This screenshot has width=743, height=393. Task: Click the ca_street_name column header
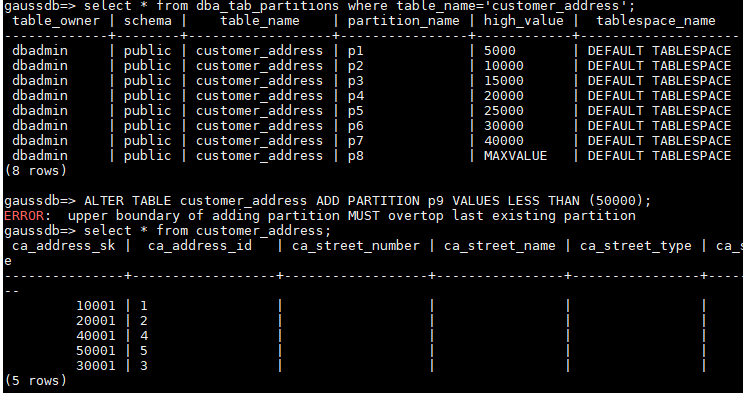click(x=499, y=246)
